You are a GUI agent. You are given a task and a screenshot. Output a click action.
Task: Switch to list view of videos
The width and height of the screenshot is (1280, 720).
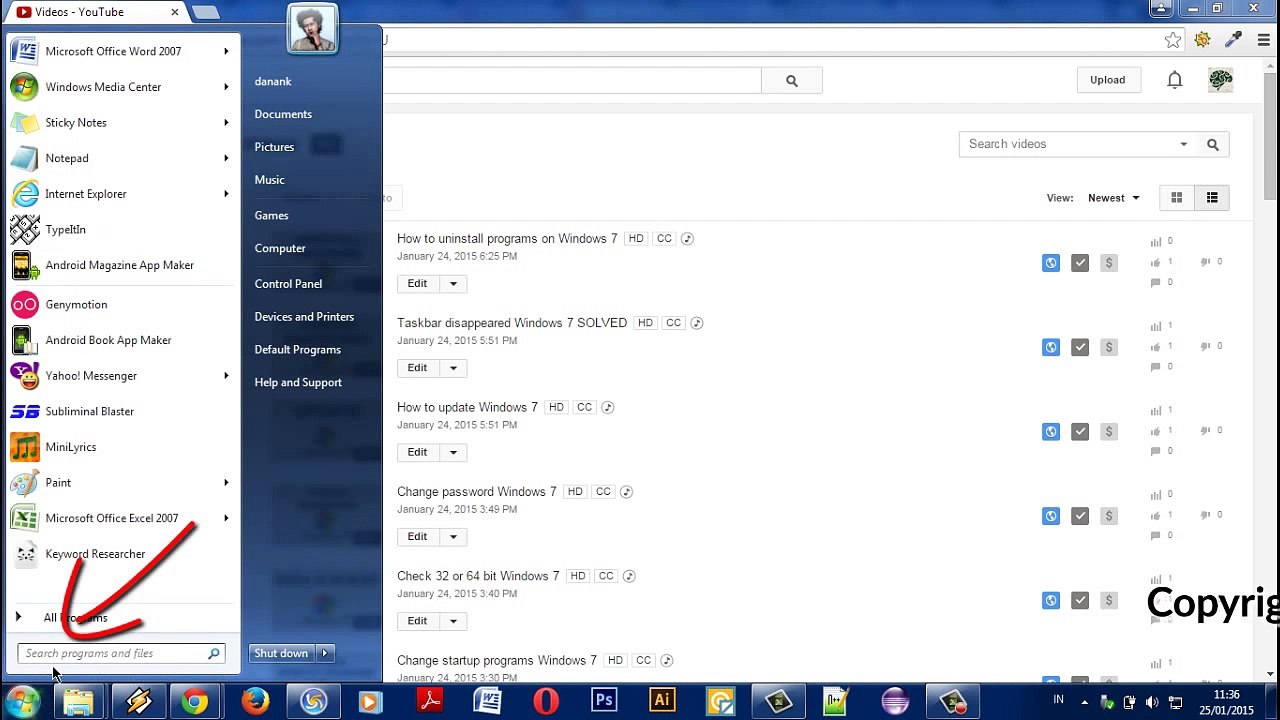pyautogui.click(x=1212, y=198)
